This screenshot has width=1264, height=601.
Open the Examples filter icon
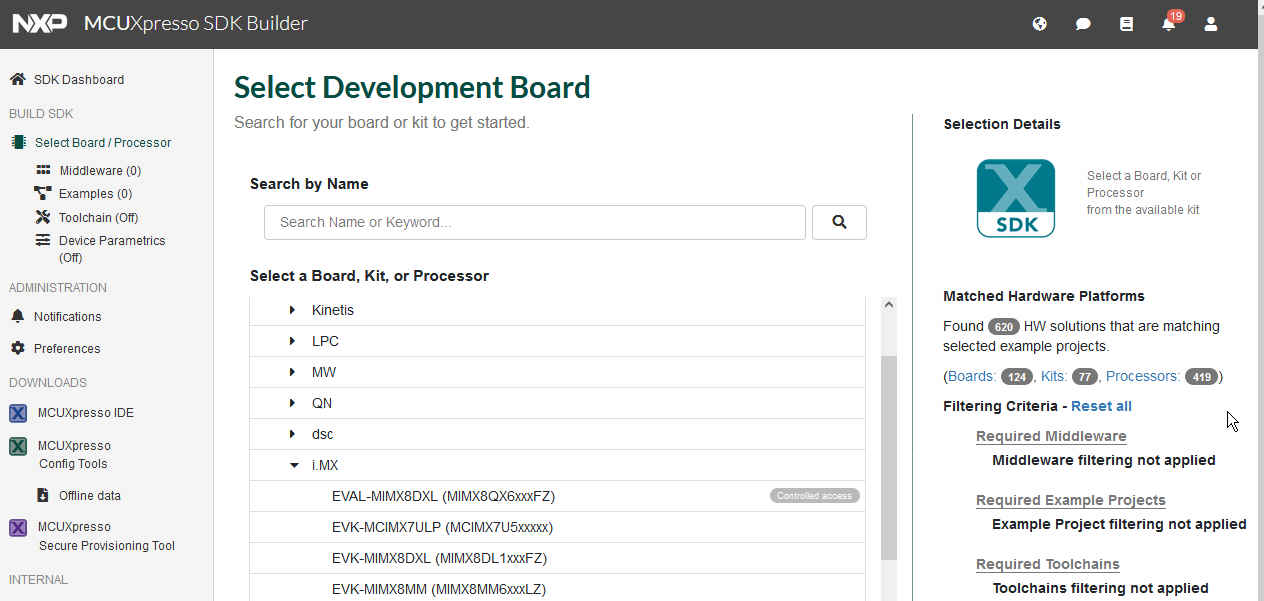pos(44,193)
